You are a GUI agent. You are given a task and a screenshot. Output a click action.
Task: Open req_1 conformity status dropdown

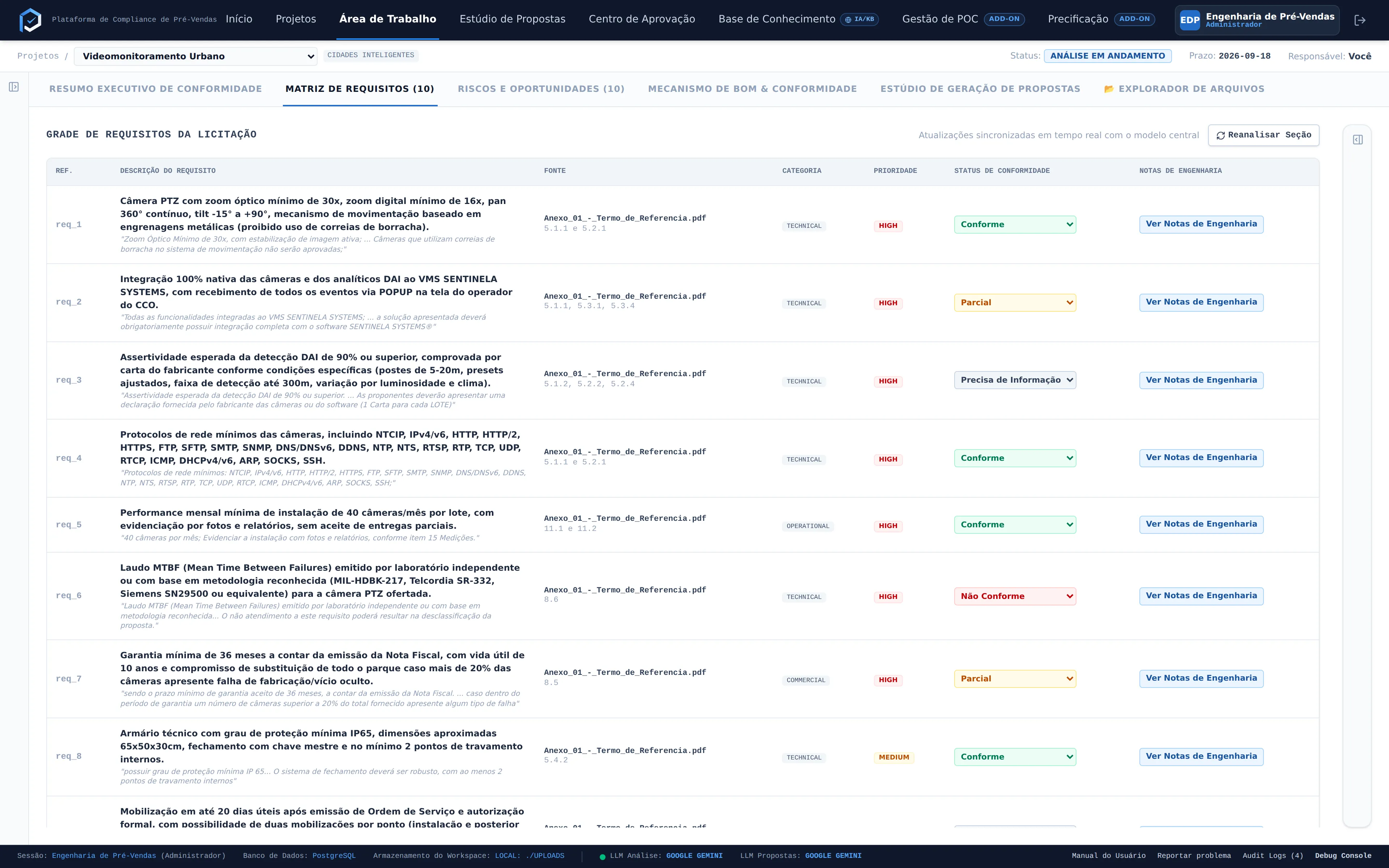point(1015,225)
